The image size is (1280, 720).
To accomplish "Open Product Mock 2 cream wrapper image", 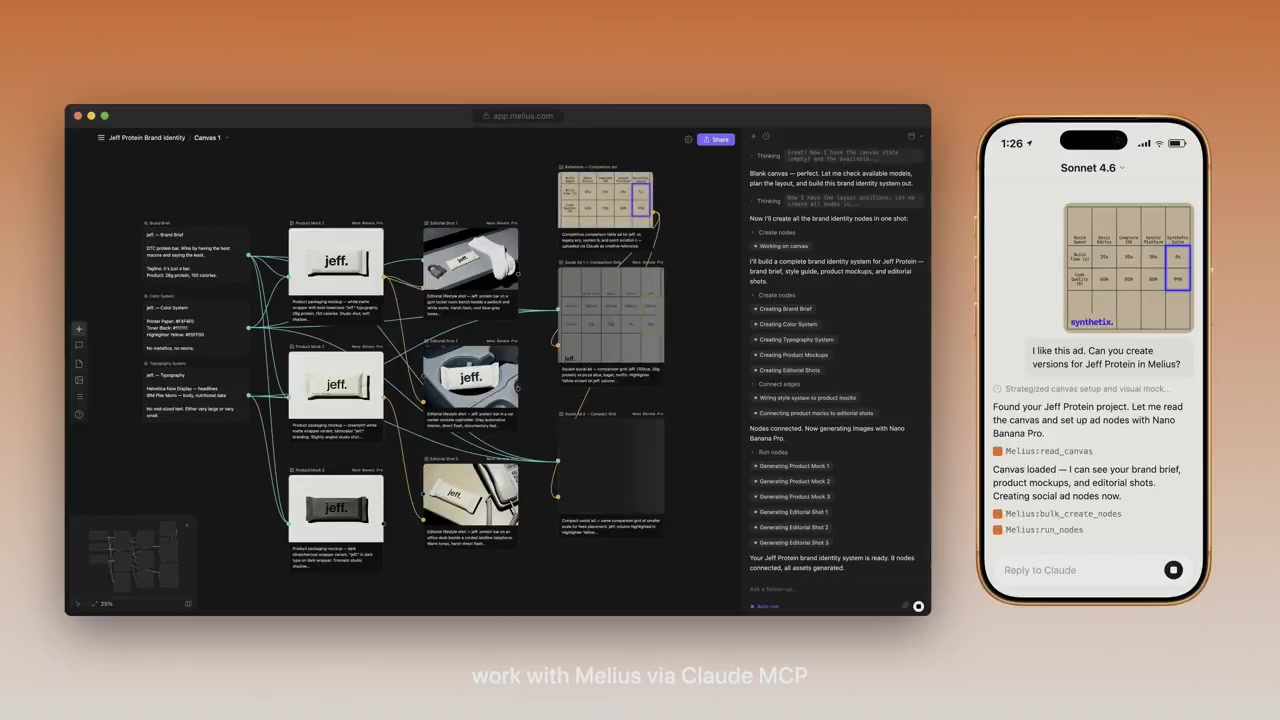I will point(336,385).
